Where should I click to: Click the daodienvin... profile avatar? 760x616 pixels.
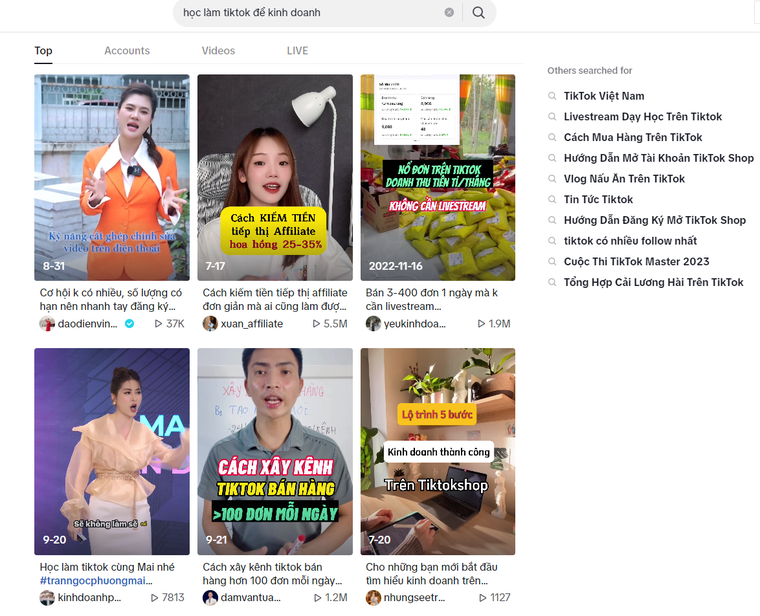click(47, 324)
